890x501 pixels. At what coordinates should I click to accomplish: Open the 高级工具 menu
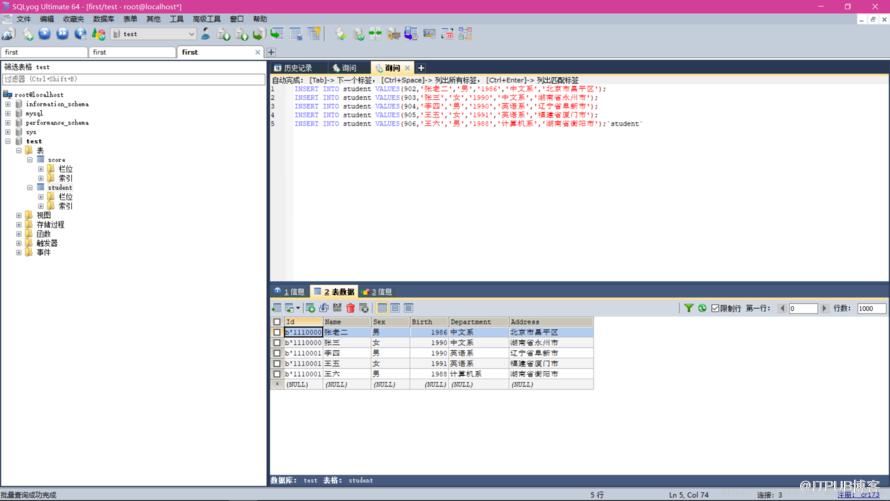pyautogui.click(x=207, y=19)
